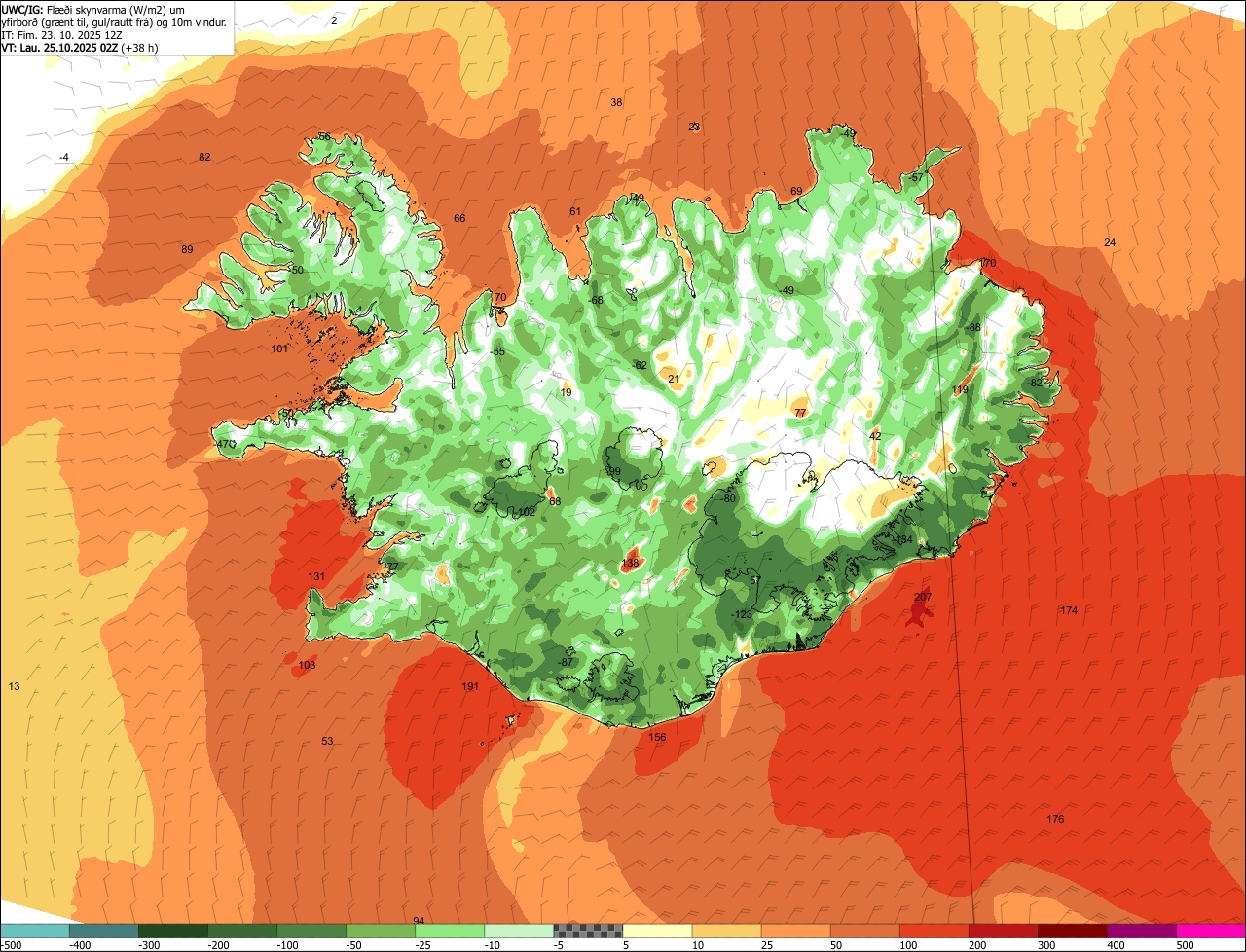Click the map value 102 on the western glacier
This screenshot has height=952, width=1246.
[x=527, y=512]
